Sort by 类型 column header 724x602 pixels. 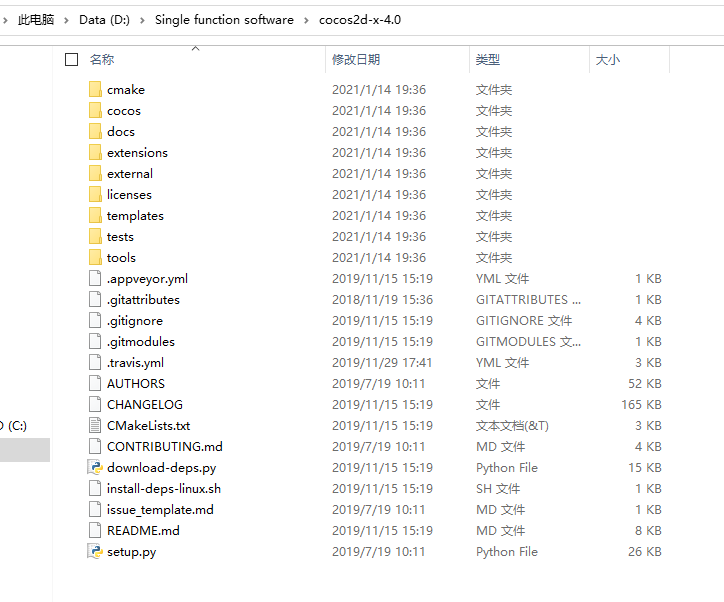tap(488, 60)
